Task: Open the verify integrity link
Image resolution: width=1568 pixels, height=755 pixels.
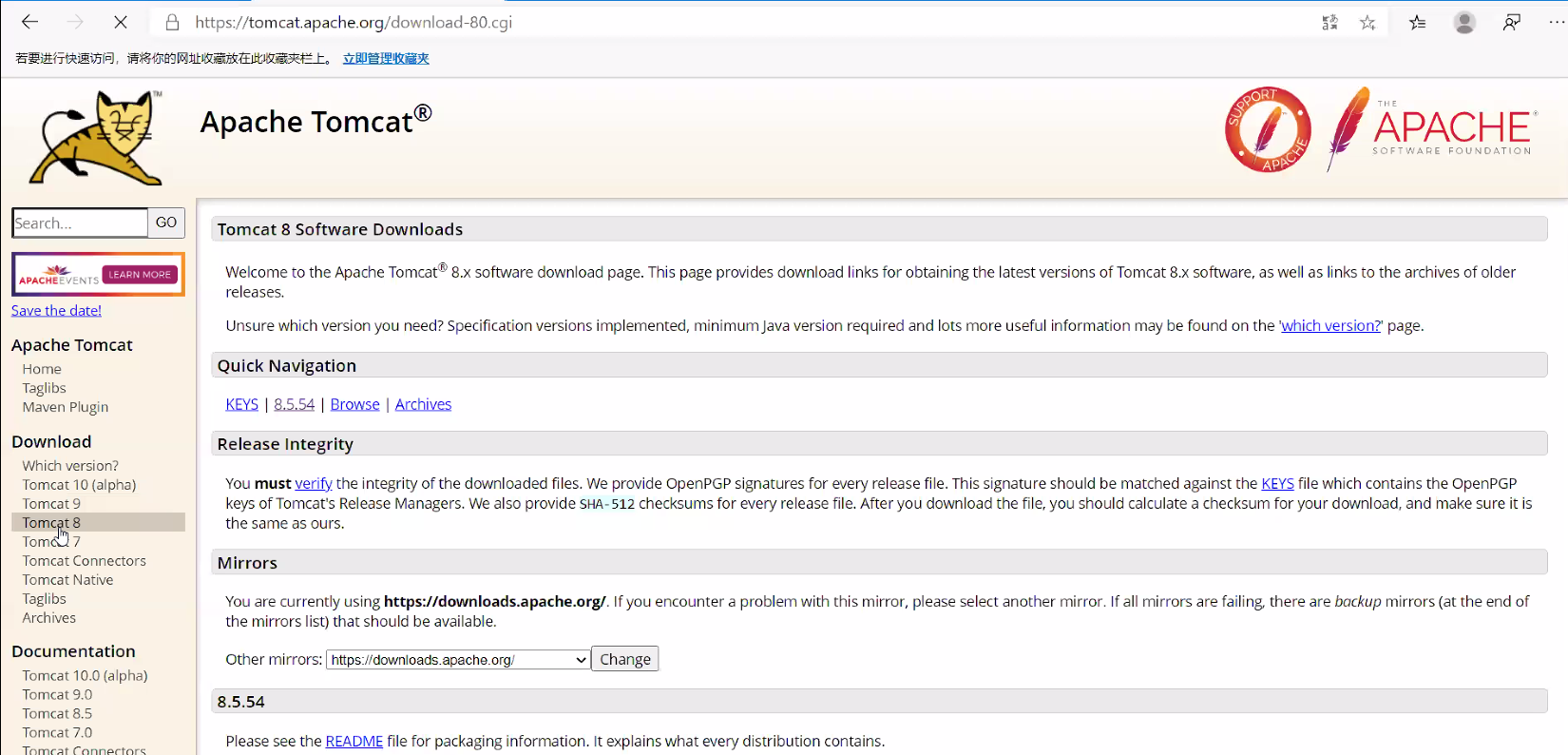Action: pyautogui.click(x=313, y=483)
